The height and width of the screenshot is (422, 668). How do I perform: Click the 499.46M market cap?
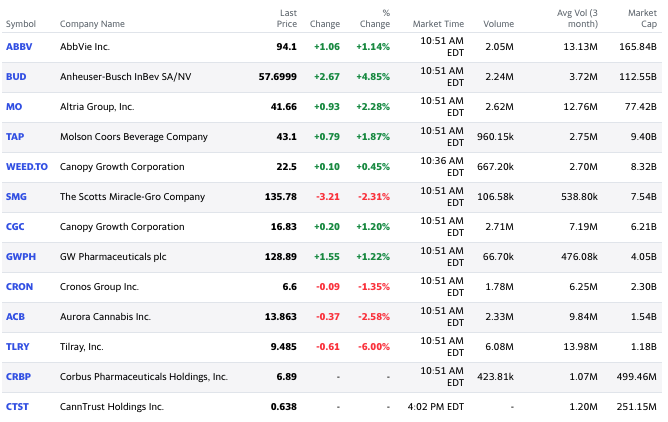(637, 377)
